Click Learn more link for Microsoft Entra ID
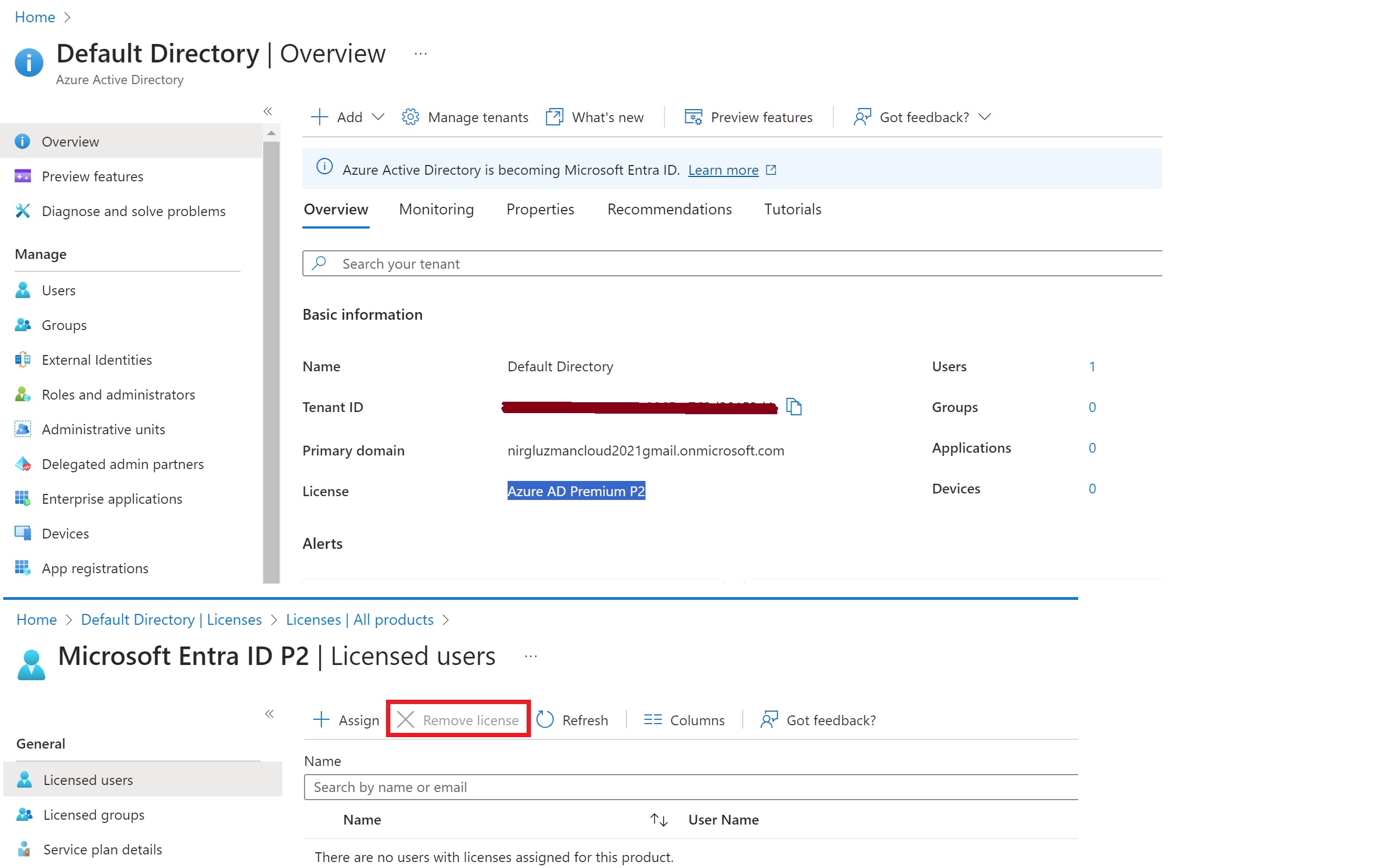This screenshot has width=1386, height=868. click(x=727, y=170)
